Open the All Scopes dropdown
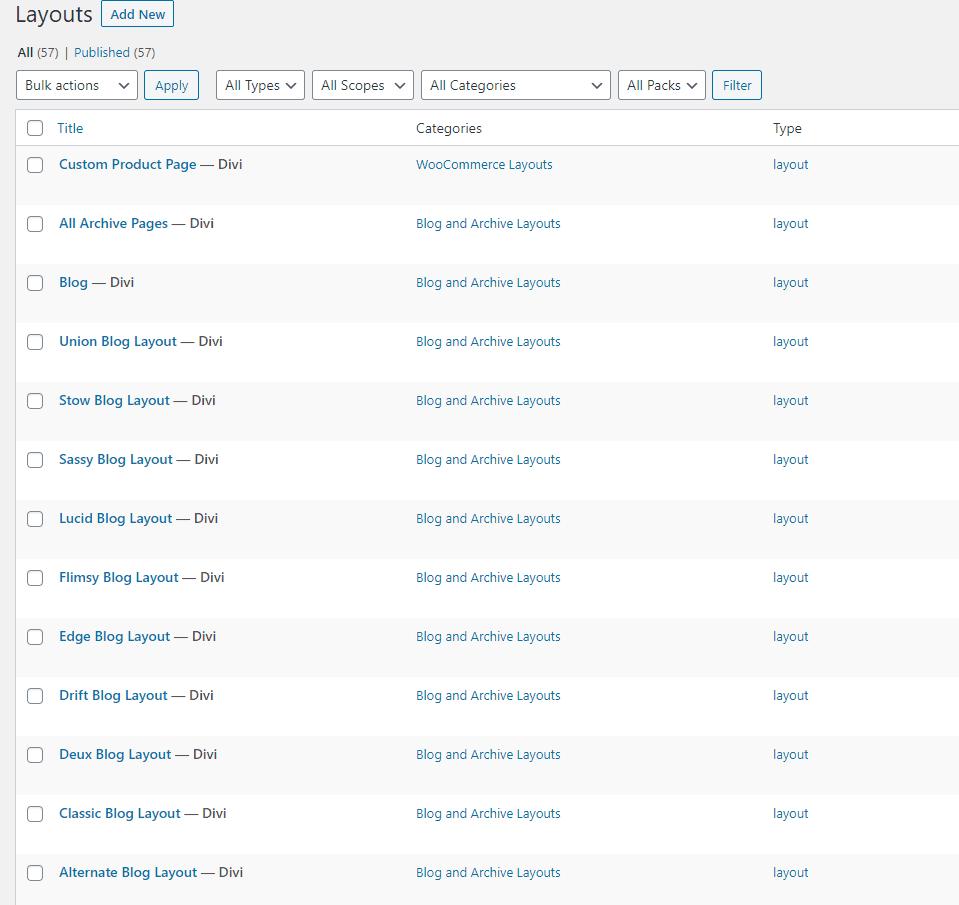This screenshot has width=959, height=905. (363, 85)
